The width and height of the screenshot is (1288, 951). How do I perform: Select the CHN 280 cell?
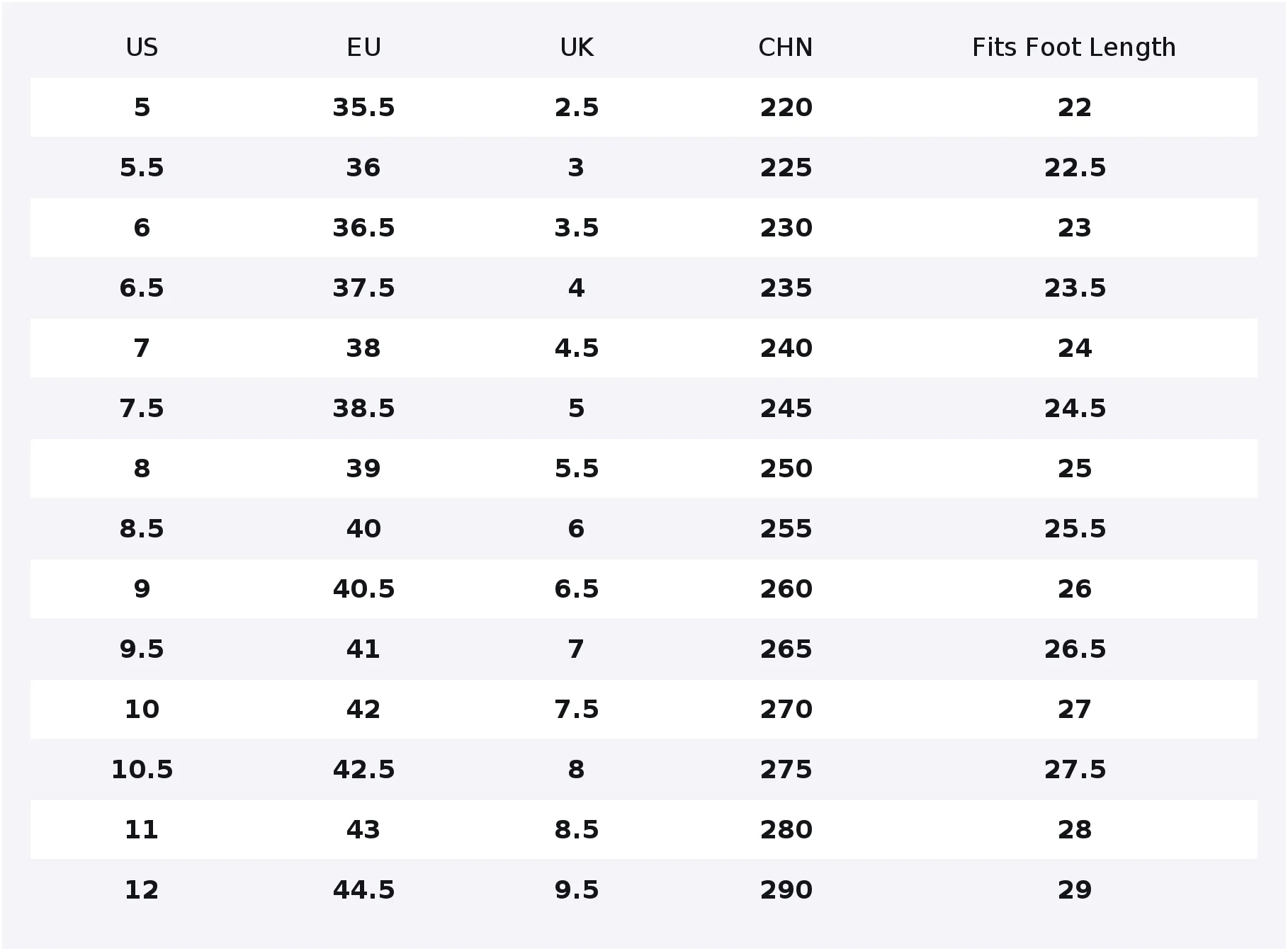pos(786,830)
